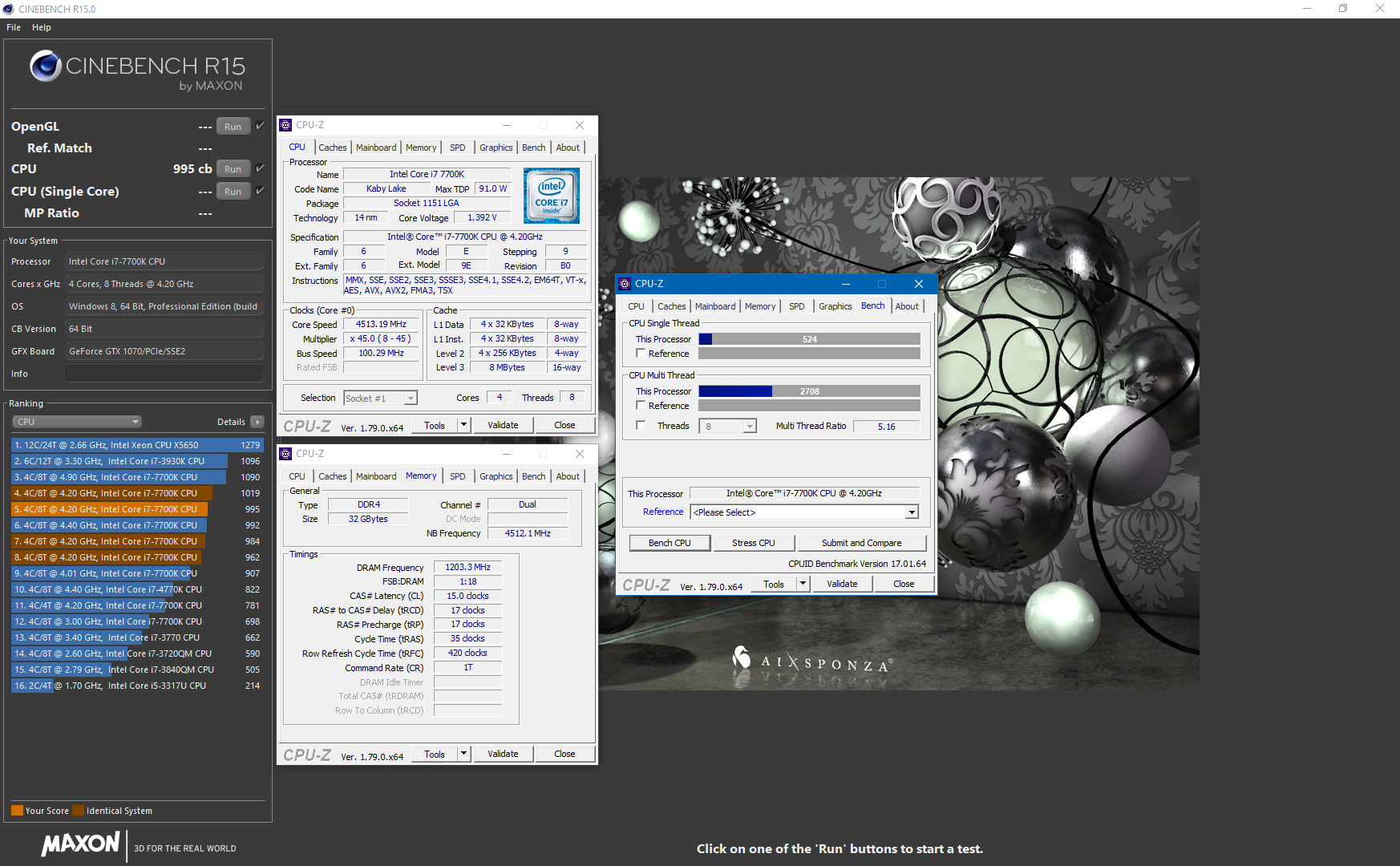Select the Core i7-3930K ranking row
The width and height of the screenshot is (1400, 866).
(x=137, y=461)
